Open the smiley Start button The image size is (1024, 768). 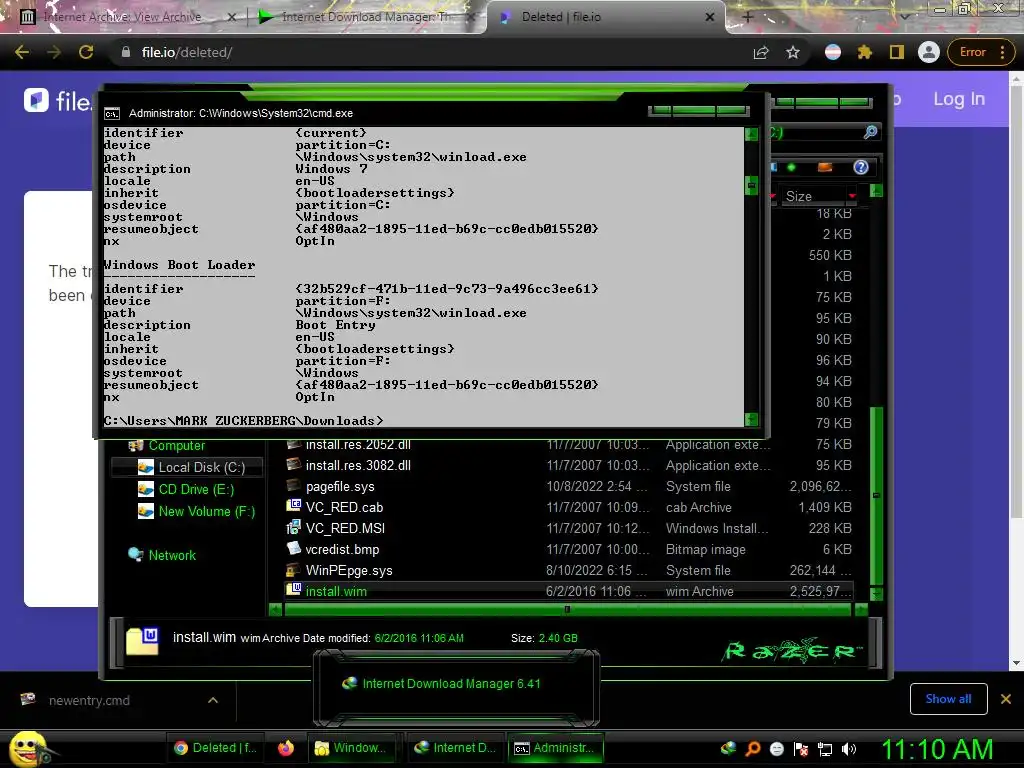[x=27, y=749]
